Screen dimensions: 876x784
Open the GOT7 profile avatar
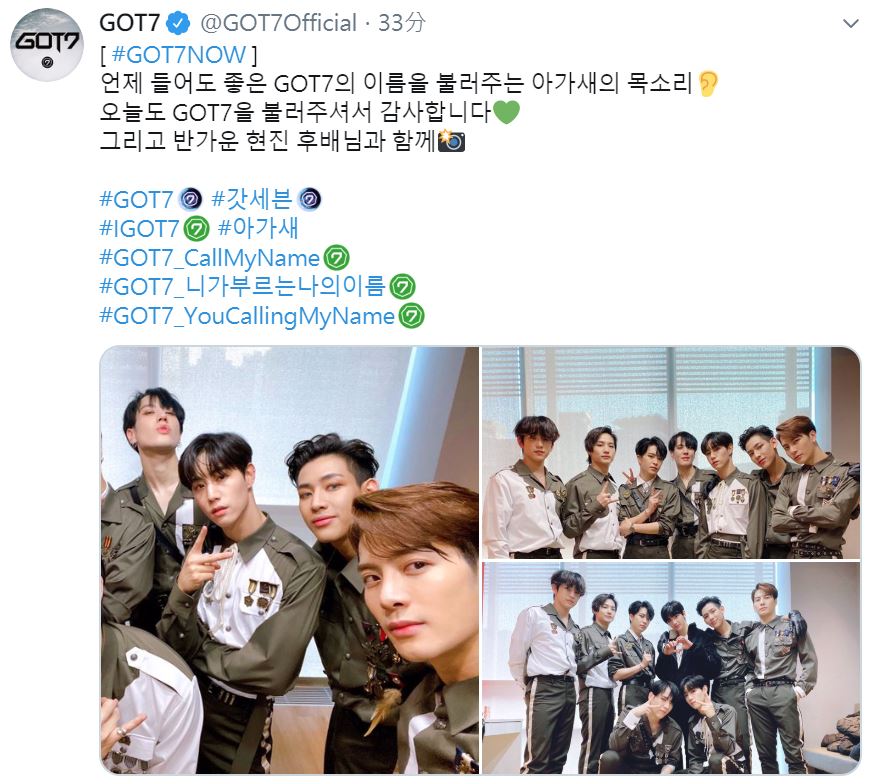(x=47, y=45)
